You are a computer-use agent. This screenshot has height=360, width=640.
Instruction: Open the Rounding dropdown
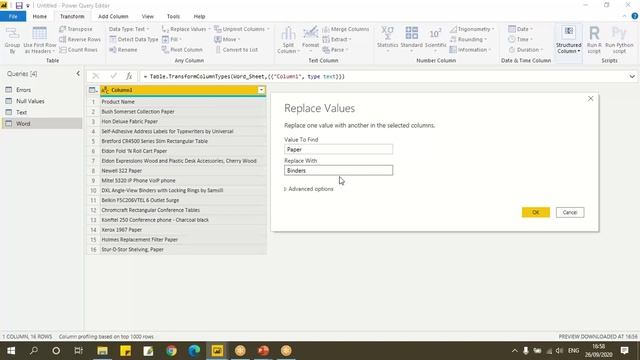[x=469, y=39]
